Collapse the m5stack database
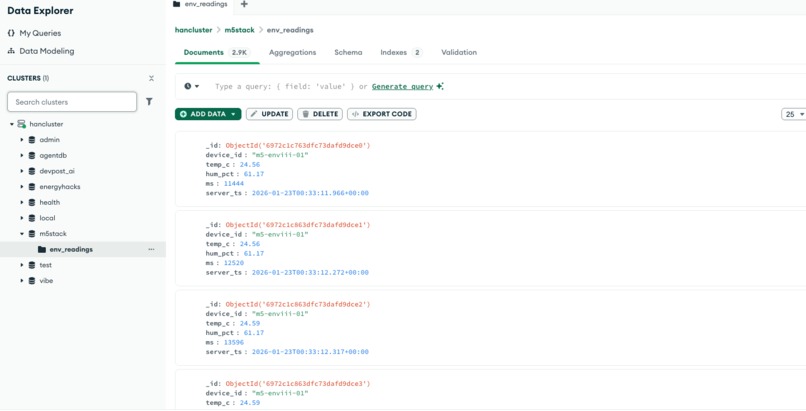 pyautogui.click(x=22, y=234)
